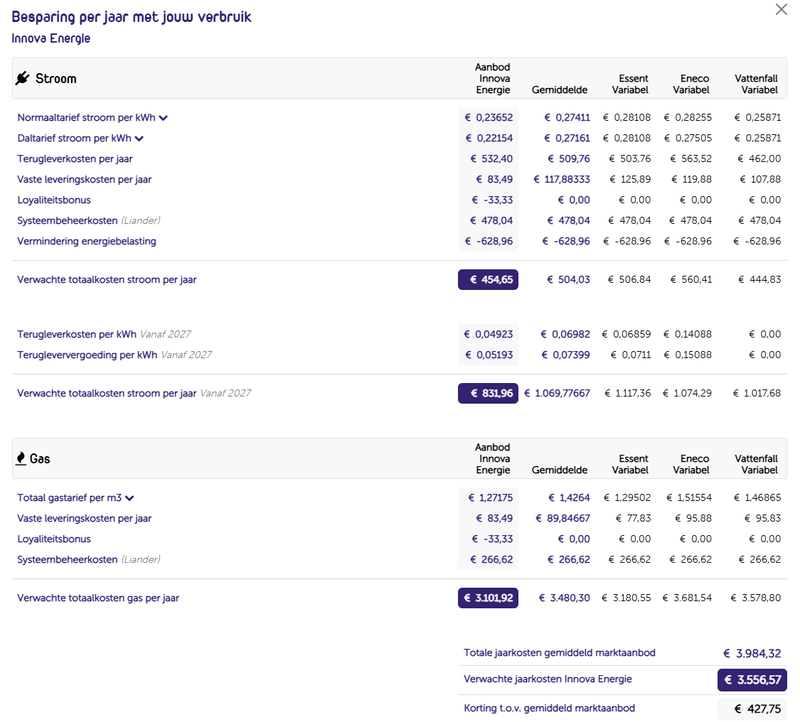The height and width of the screenshot is (722, 800).
Task: Click Aanbod Innova Energie header in Gas table
Action: pos(493,459)
